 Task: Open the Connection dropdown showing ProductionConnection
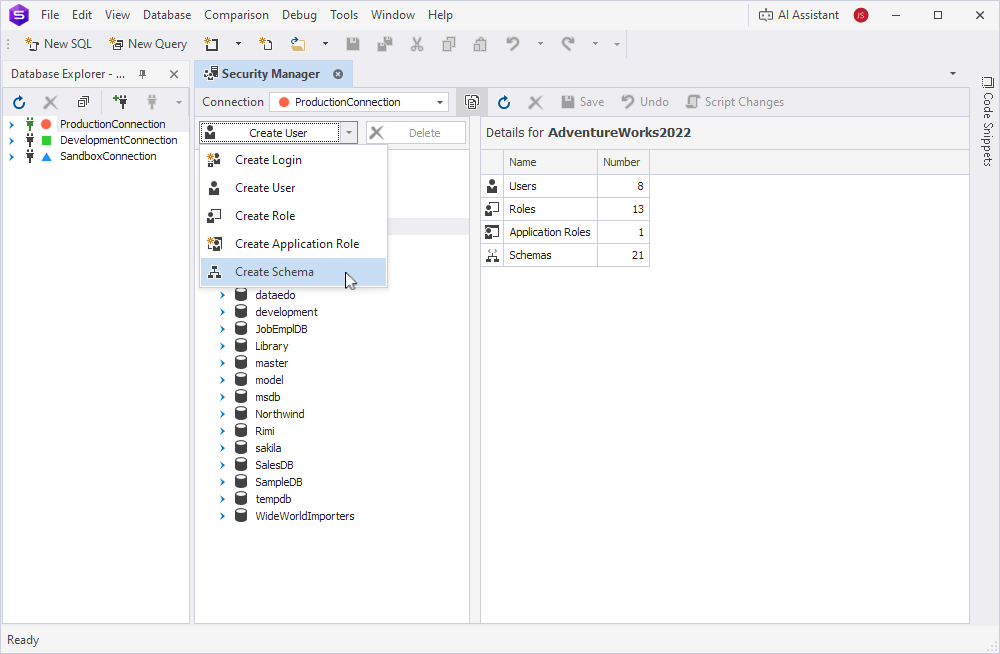pyautogui.click(x=358, y=101)
